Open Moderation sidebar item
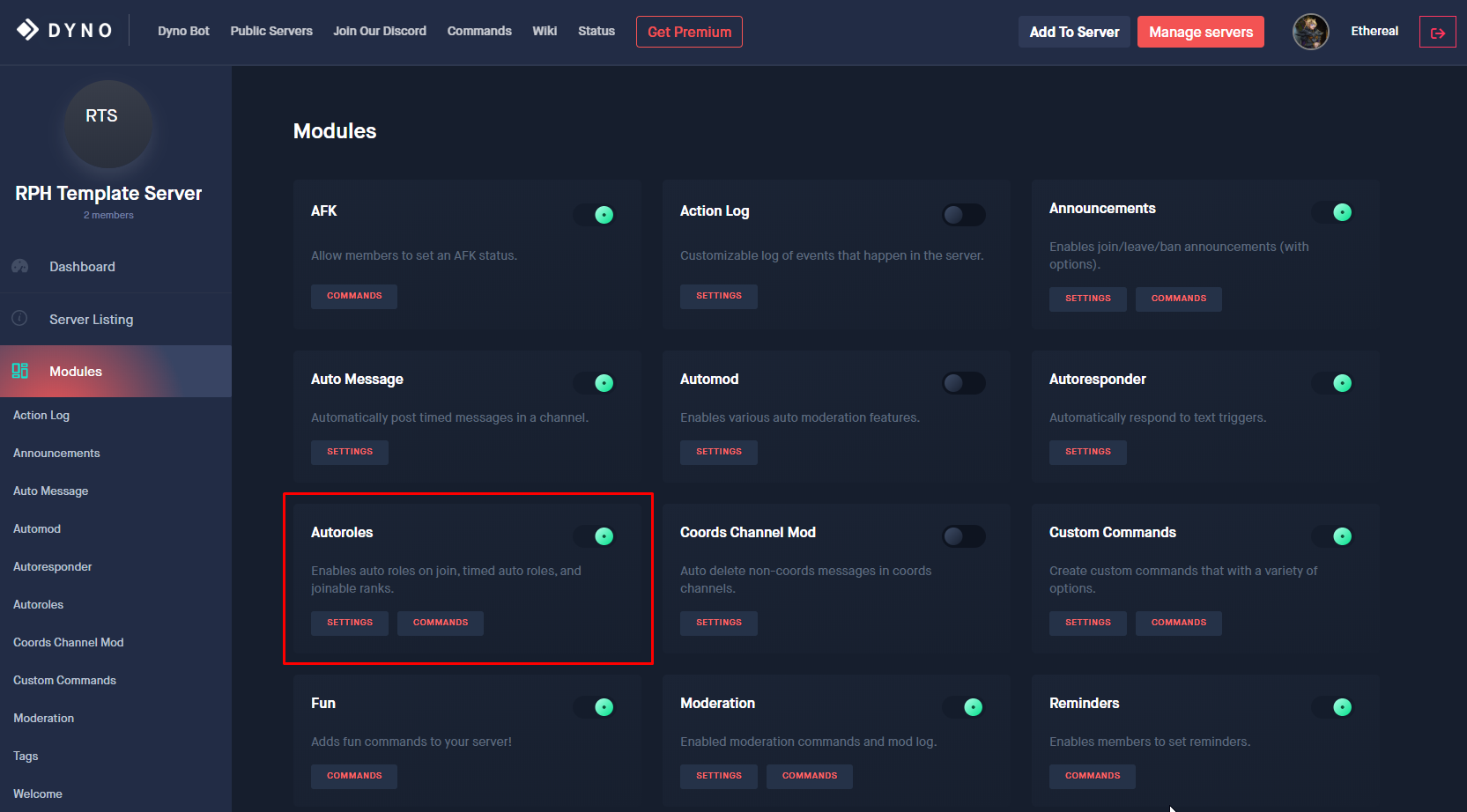 [x=44, y=718]
